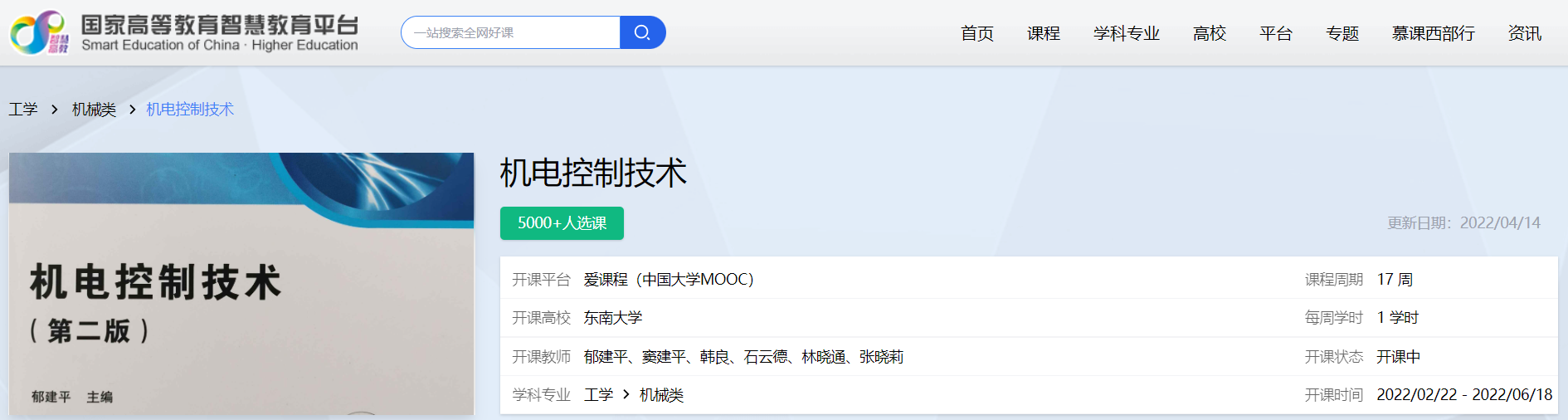
Task: Go to 学科专业 in navigation
Action: point(1126,33)
